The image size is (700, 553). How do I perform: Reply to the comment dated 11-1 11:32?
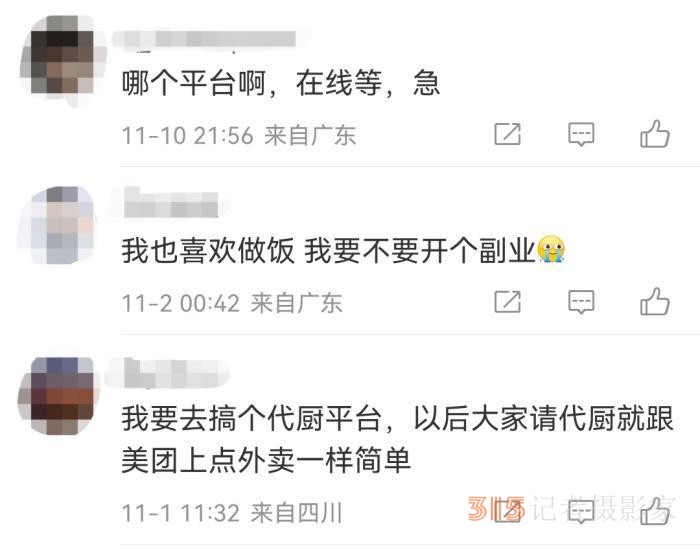point(581,511)
